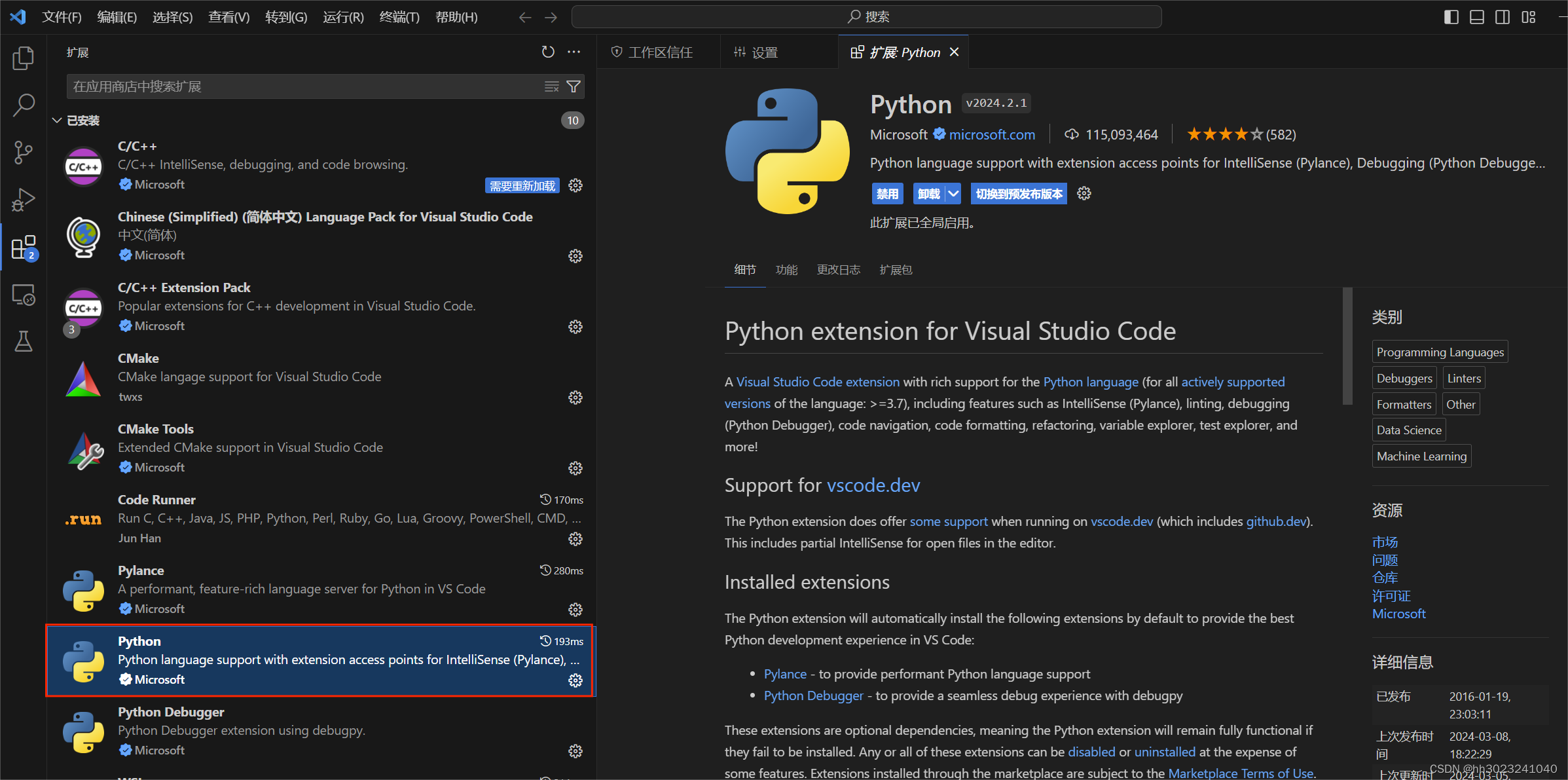
Task: Switch to the 功能 tab of the Python extension
Action: tap(786, 269)
